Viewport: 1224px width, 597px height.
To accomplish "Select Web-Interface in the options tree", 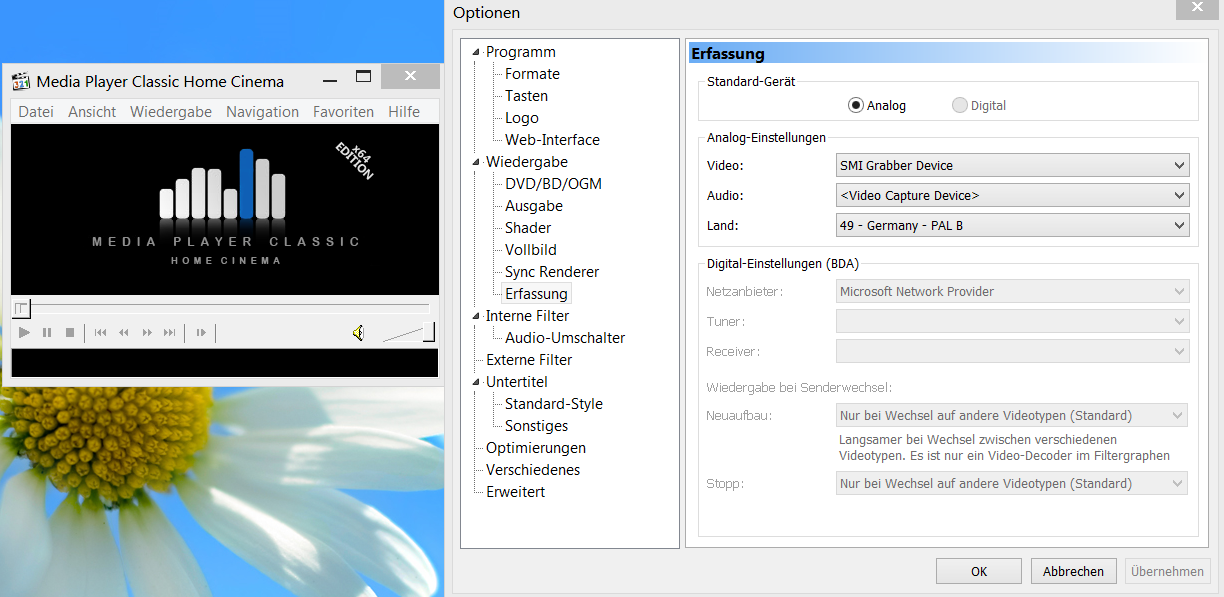I will 552,140.
